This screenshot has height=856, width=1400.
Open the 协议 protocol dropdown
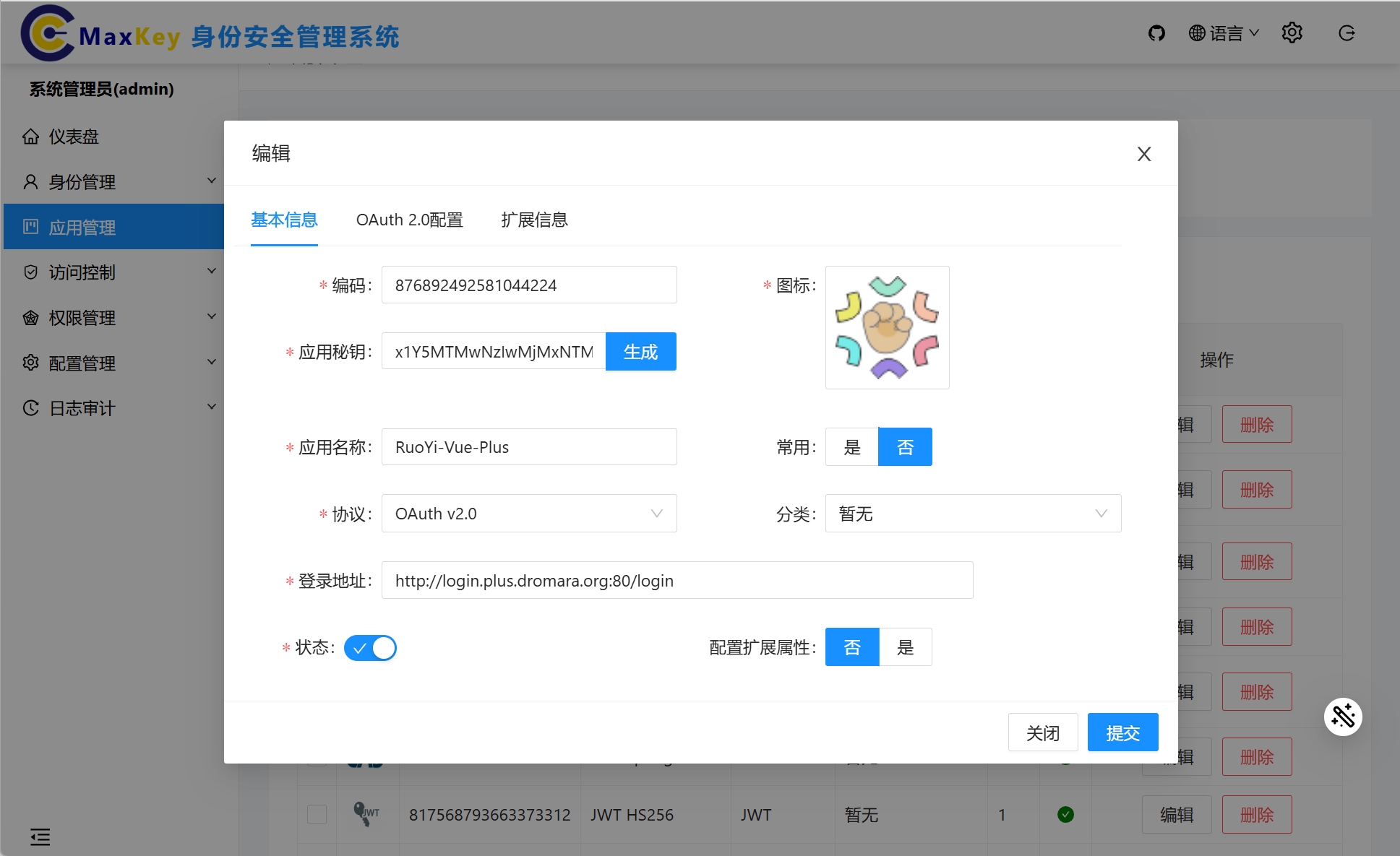528,513
